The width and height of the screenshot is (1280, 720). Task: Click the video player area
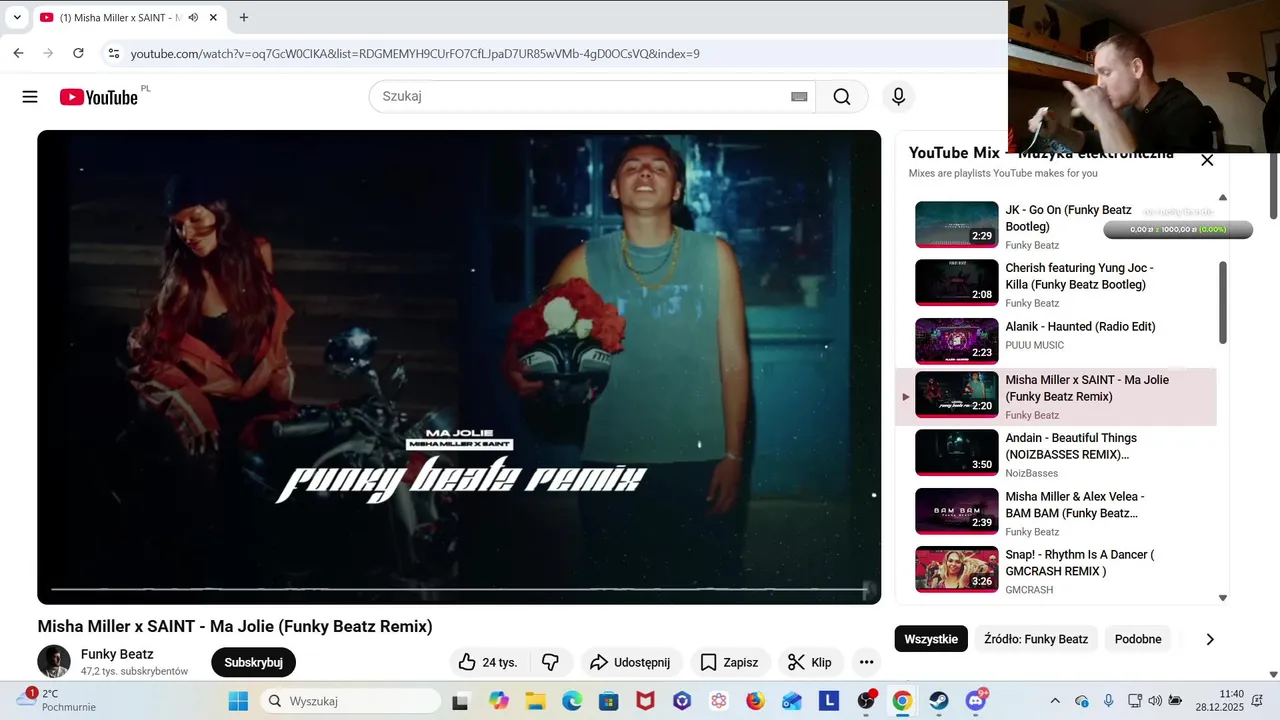459,367
